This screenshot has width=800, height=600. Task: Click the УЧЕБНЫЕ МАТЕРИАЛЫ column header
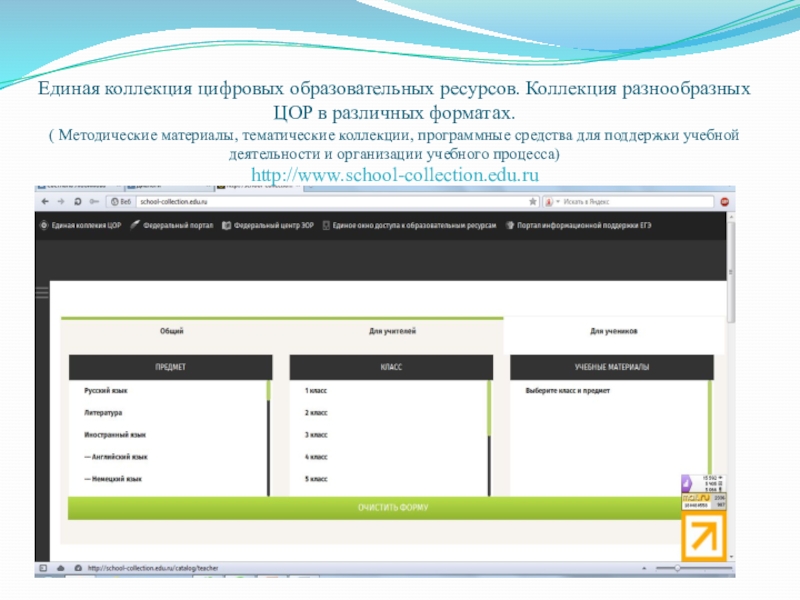[612, 367]
